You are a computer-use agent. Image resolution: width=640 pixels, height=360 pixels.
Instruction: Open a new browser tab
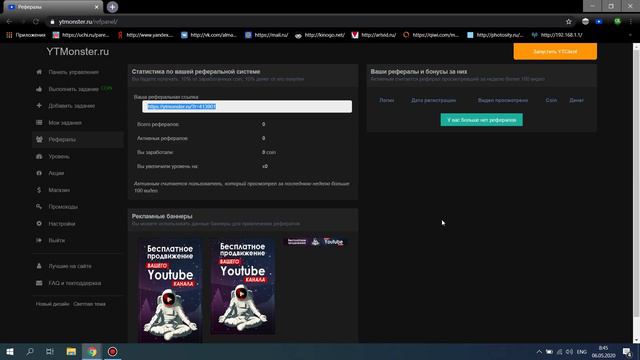[x=112, y=7]
